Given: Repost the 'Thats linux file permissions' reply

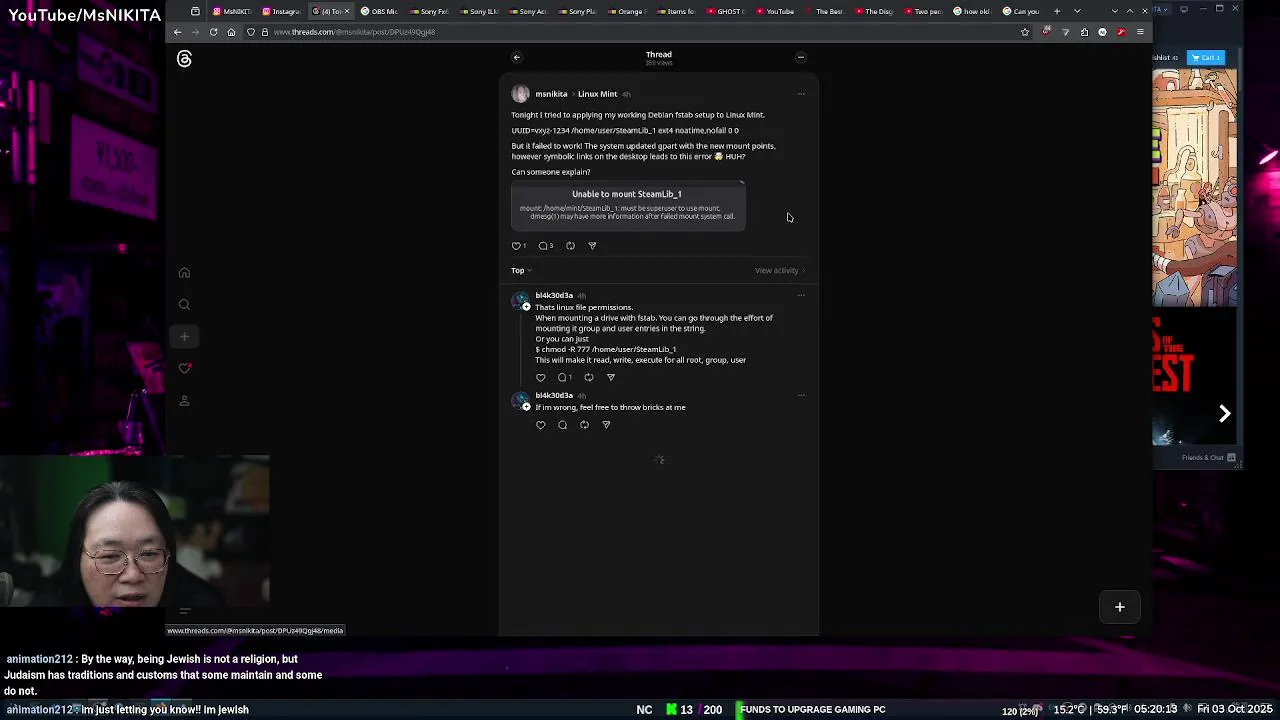Looking at the screenshot, I should [x=588, y=378].
